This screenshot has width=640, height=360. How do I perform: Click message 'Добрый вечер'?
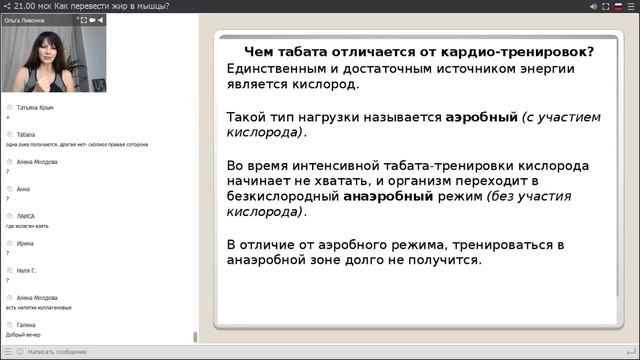point(23,335)
